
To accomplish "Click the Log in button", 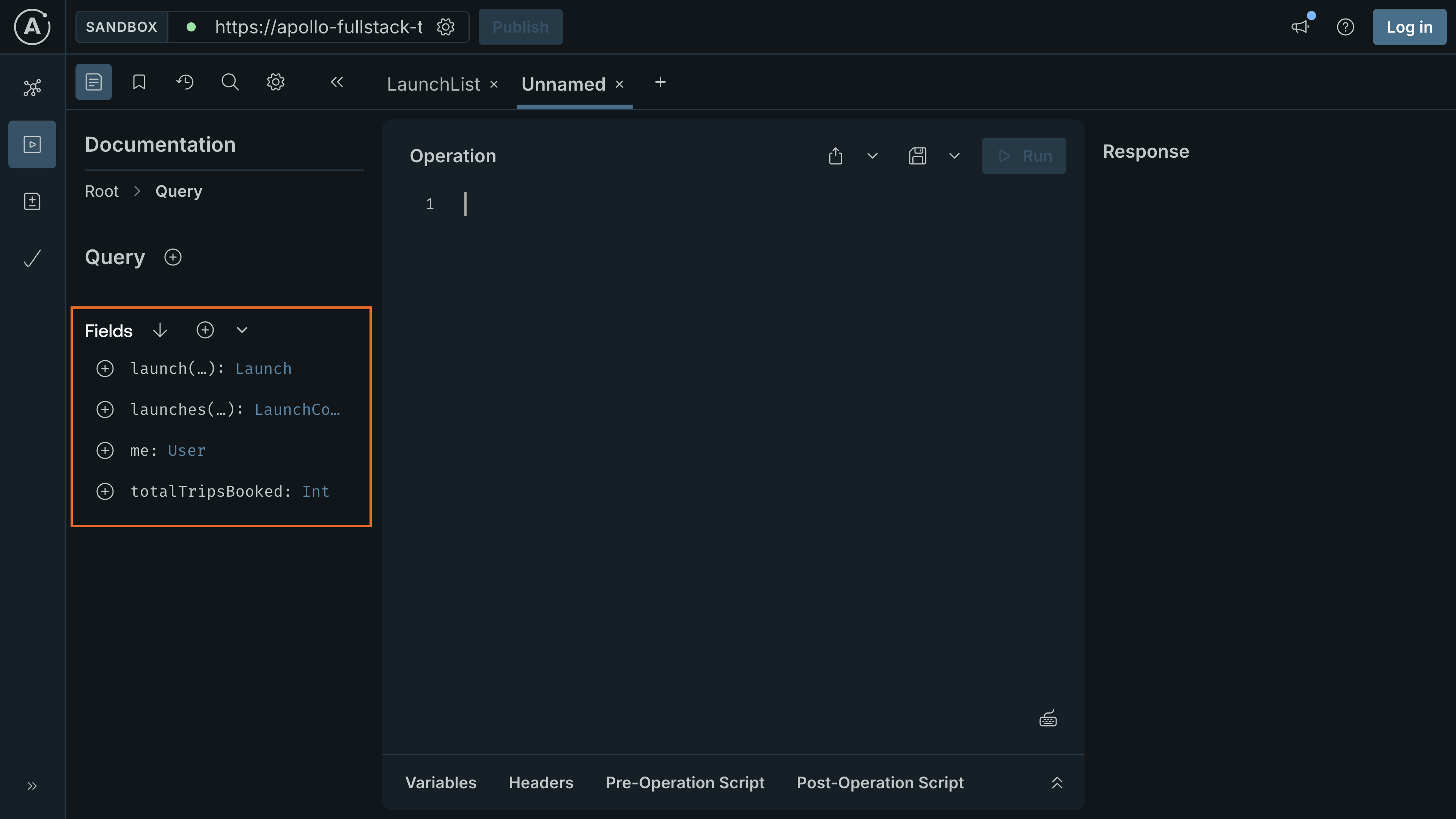I will pos(1409,27).
